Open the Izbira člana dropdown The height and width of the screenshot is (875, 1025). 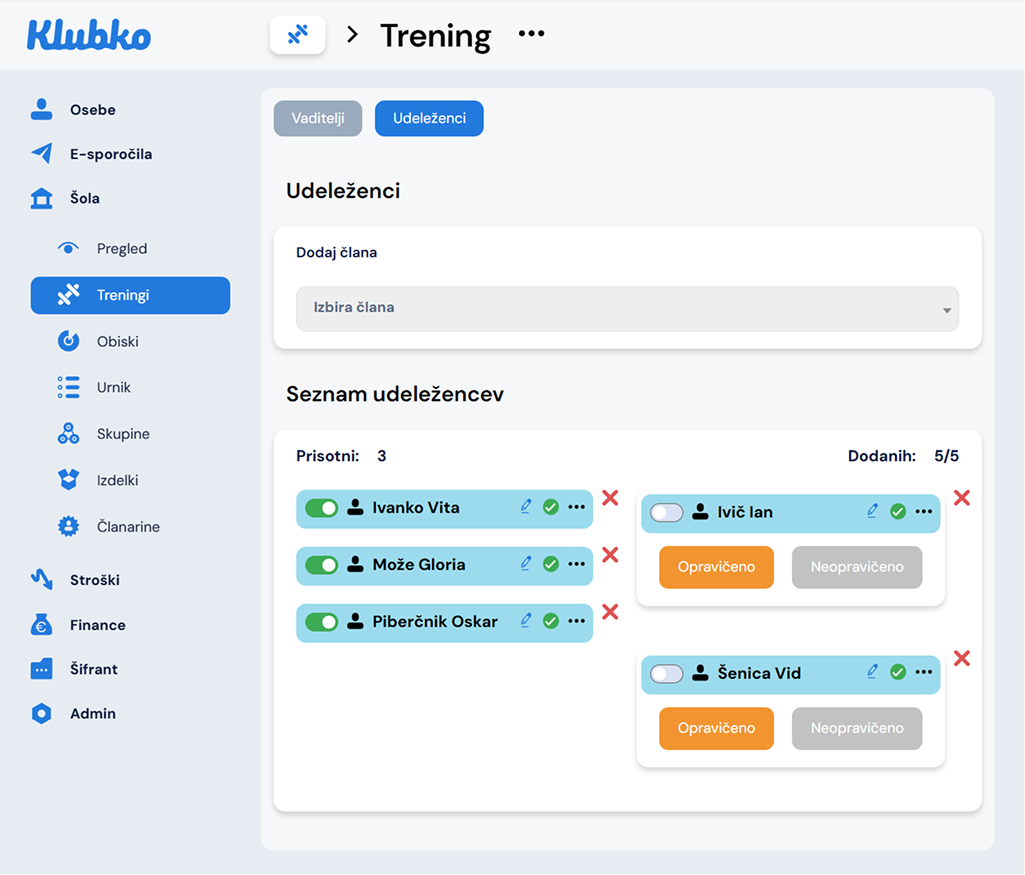(627, 308)
